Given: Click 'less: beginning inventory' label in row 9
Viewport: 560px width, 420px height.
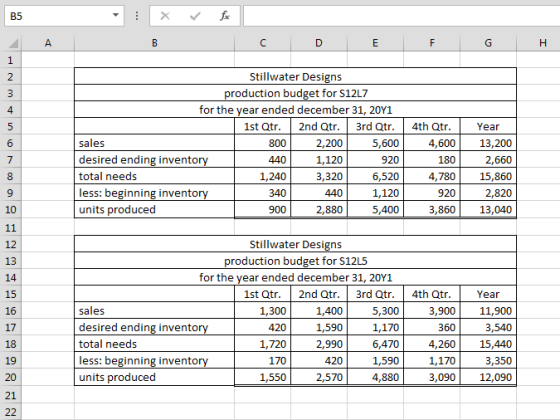Looking at the screenshot, I should 143,193.
